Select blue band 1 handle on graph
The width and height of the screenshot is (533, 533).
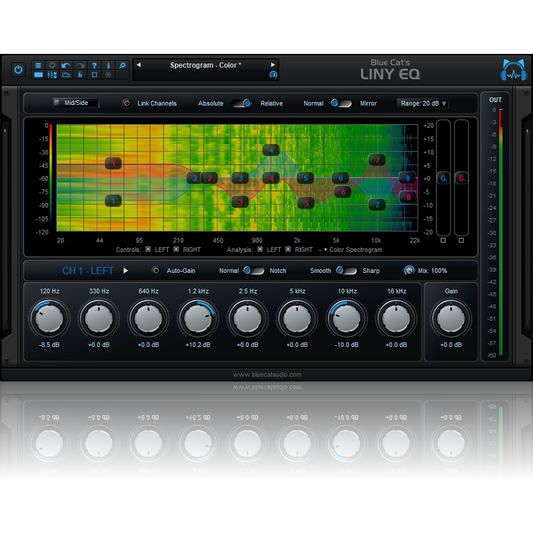(113, 201)
